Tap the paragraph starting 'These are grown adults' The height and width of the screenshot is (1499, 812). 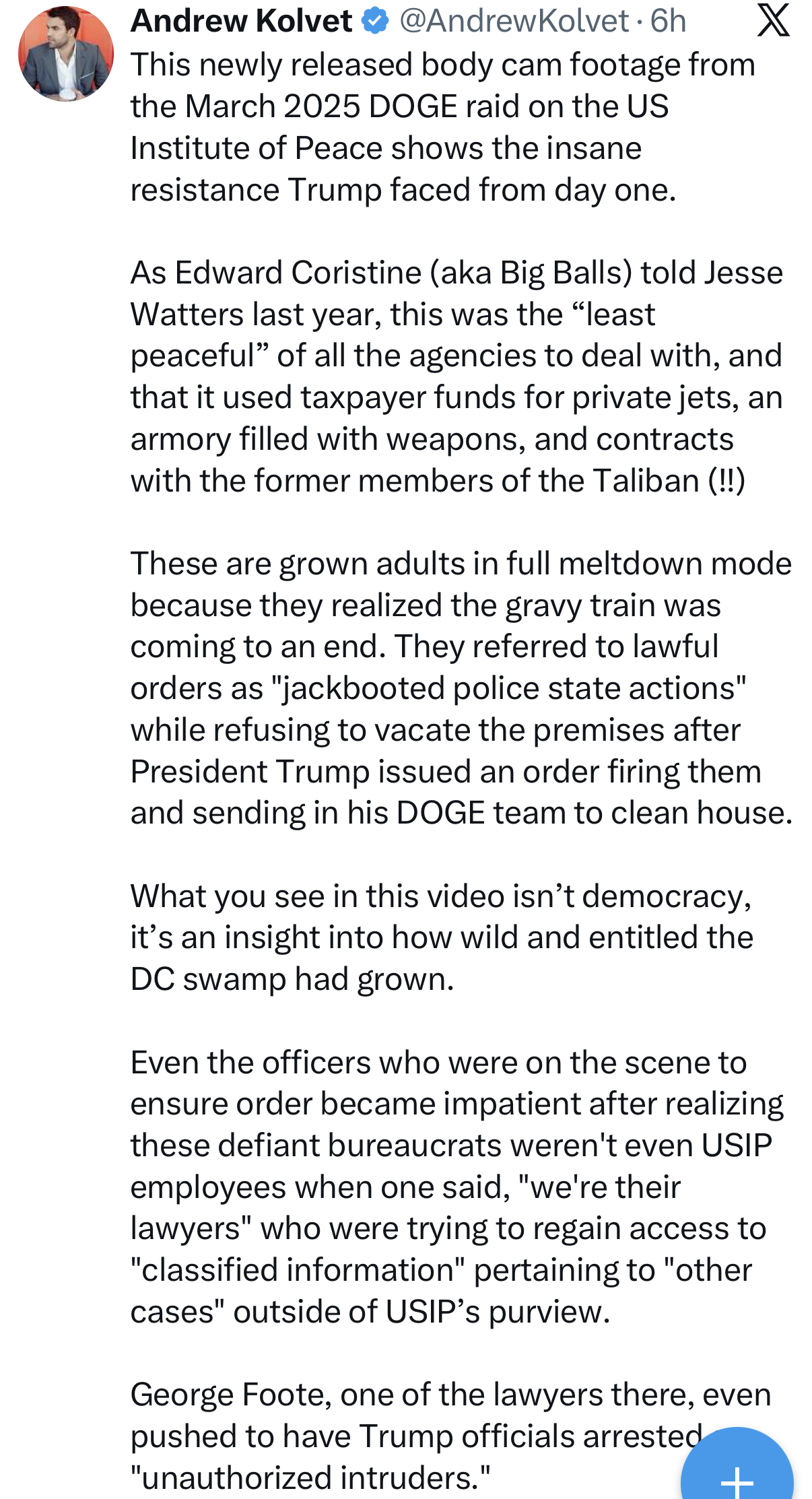pos(461,688)
